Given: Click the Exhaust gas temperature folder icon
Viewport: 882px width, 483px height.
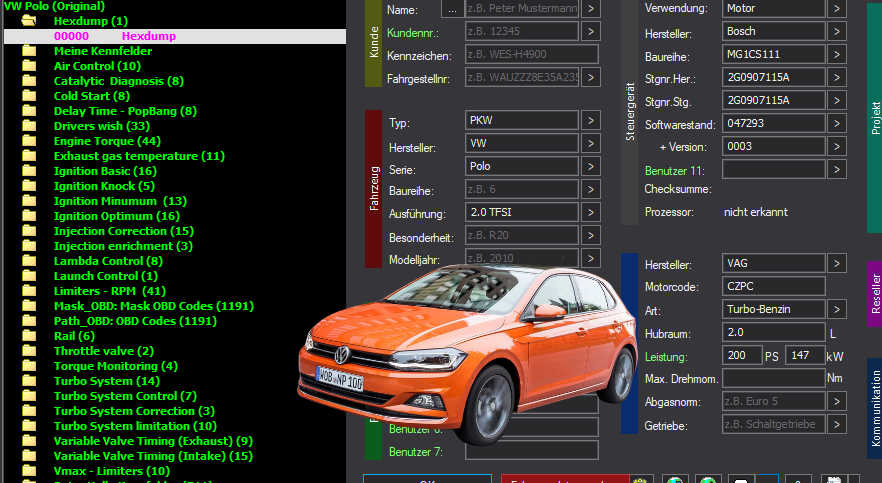Looking at the screenshot, I should pyautogui.click(x=29, y=156).
